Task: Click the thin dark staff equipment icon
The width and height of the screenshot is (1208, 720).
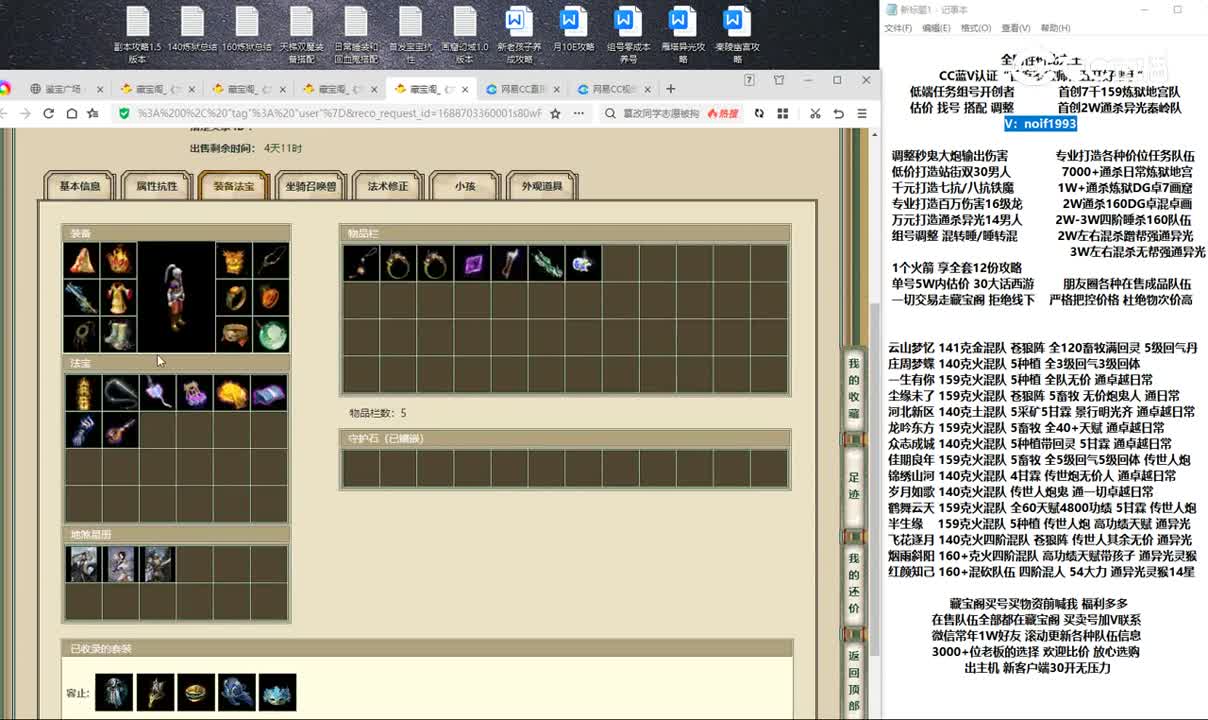Action: pyautogui.click(x=271, y=261)
